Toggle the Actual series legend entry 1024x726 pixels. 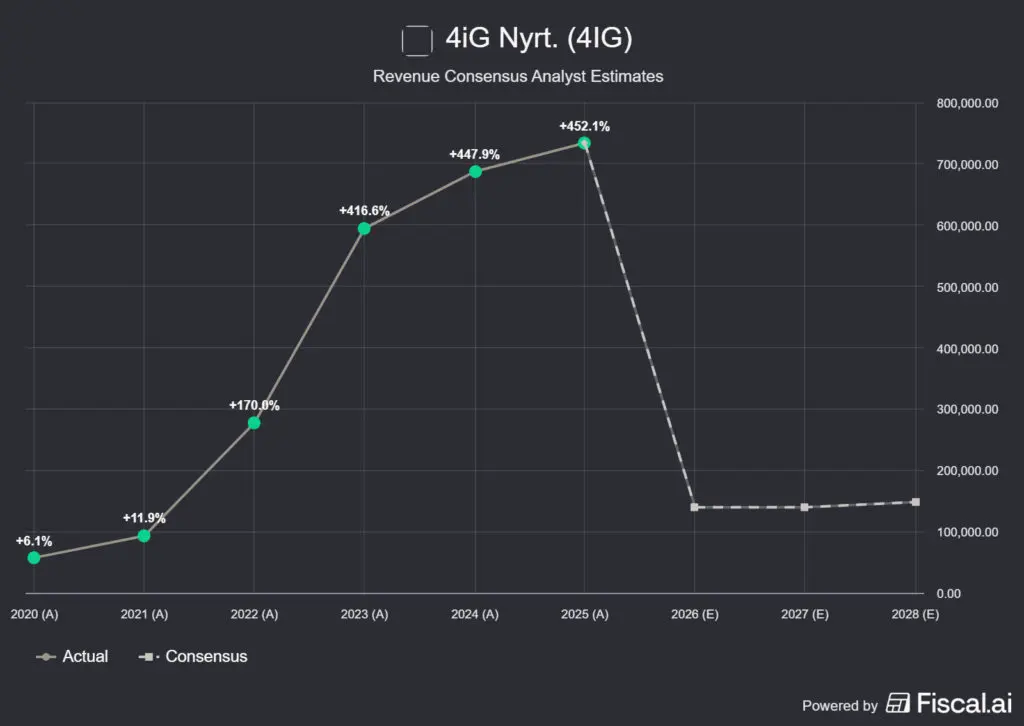pos(72,656)
